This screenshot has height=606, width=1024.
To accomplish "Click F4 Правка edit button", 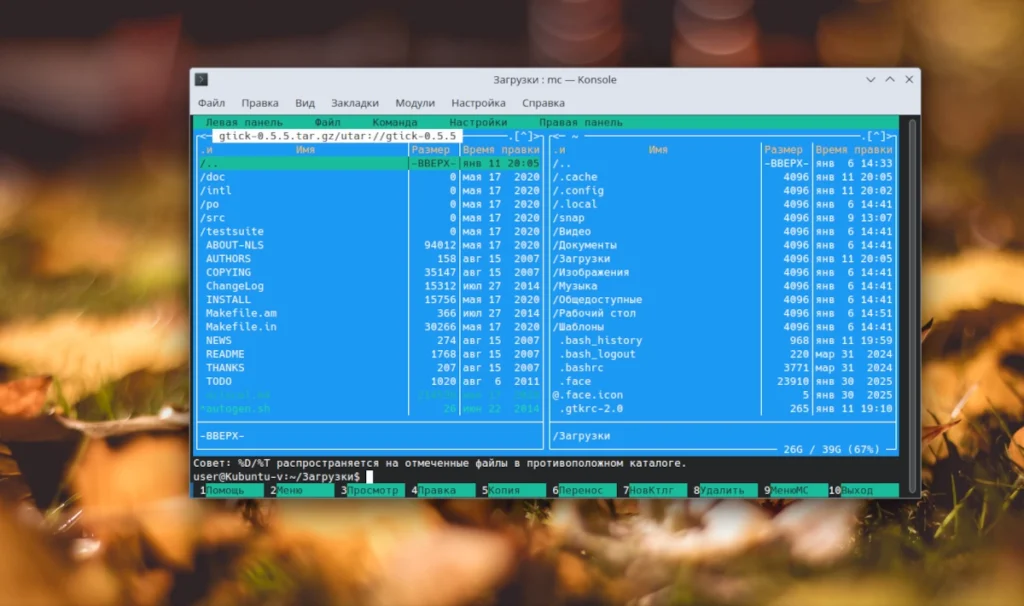I will [x=443, y=490].
